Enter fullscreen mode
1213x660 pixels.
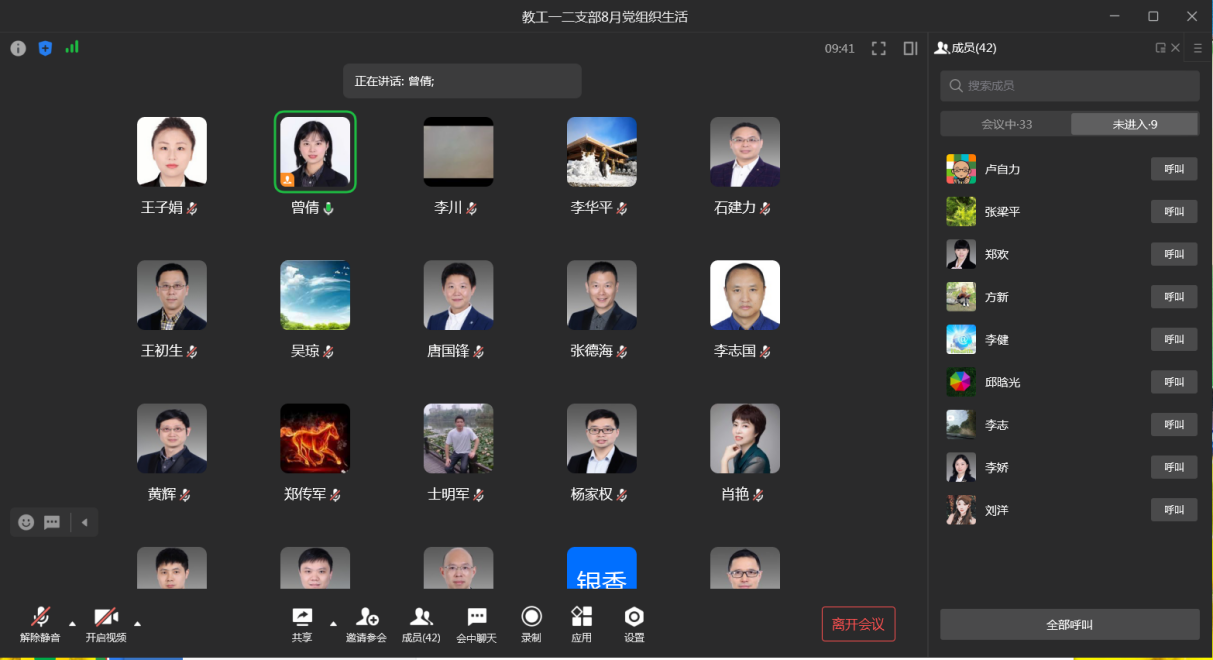pyautogui.click(x=879, y=48)
